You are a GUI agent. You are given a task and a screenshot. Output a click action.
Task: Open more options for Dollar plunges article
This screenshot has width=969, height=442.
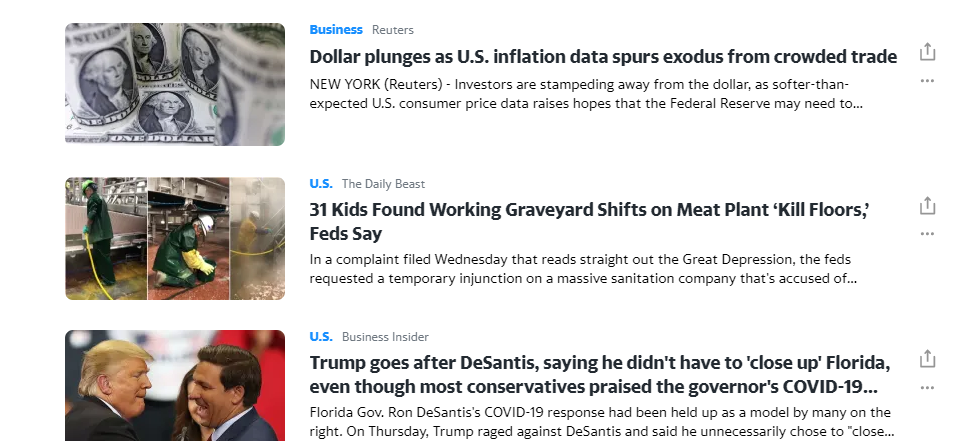coord(927,81)
